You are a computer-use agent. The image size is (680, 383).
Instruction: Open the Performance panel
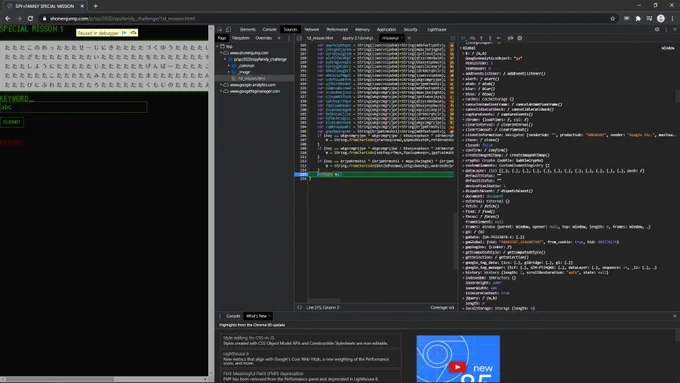pyautogui.click(x=337, y=29)
